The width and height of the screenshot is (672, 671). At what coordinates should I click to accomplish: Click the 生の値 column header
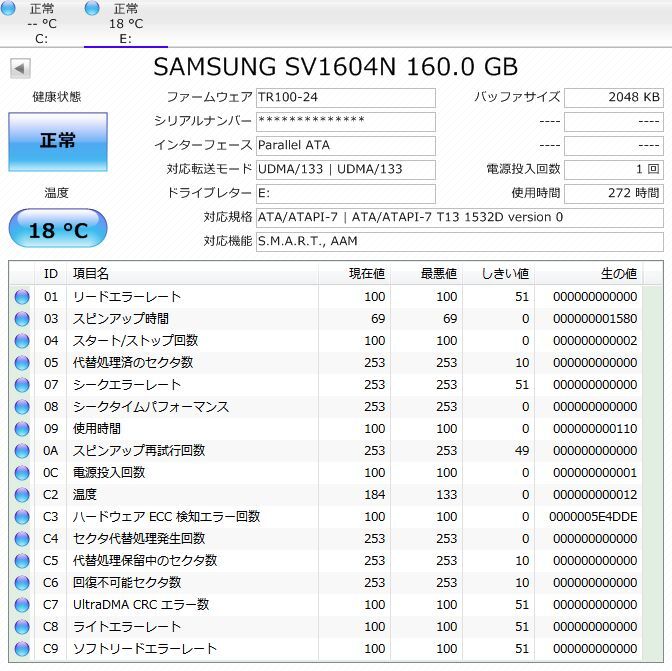[x=588, y=273]
